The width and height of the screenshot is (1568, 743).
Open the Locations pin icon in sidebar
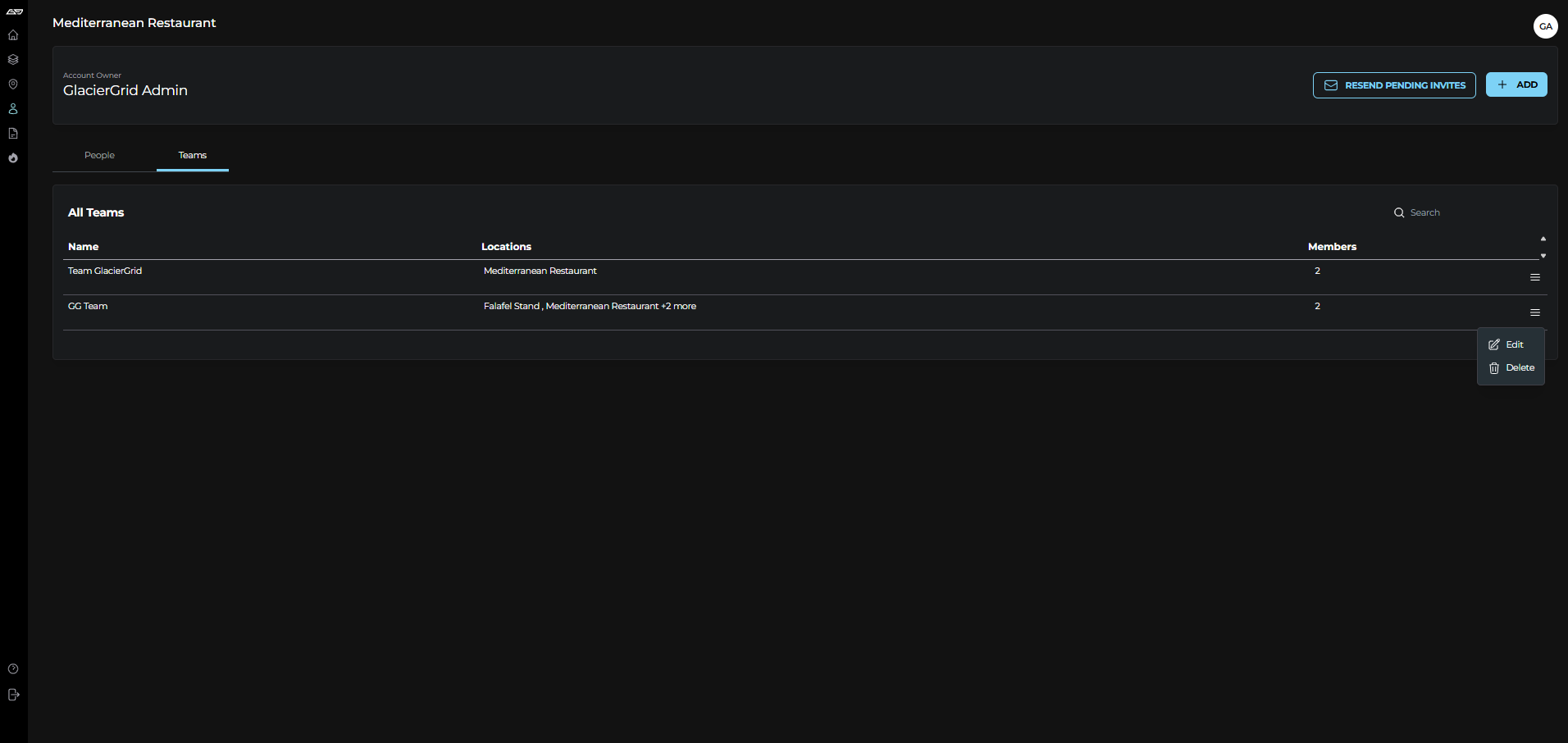13,84
